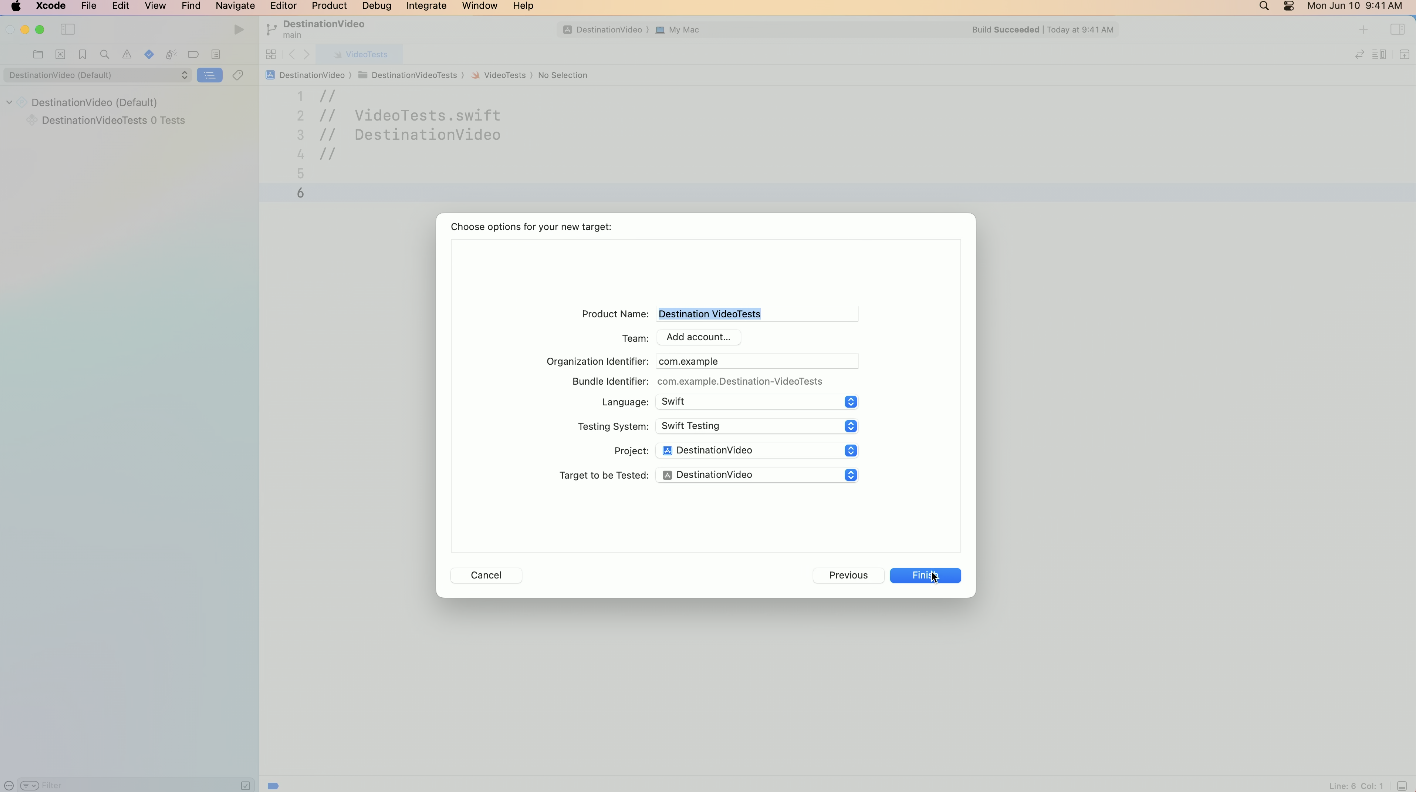The height and width of the screenshot is (792, 1416).
Task: Open the Source Control navigator icon
Action: click(60, 55)
